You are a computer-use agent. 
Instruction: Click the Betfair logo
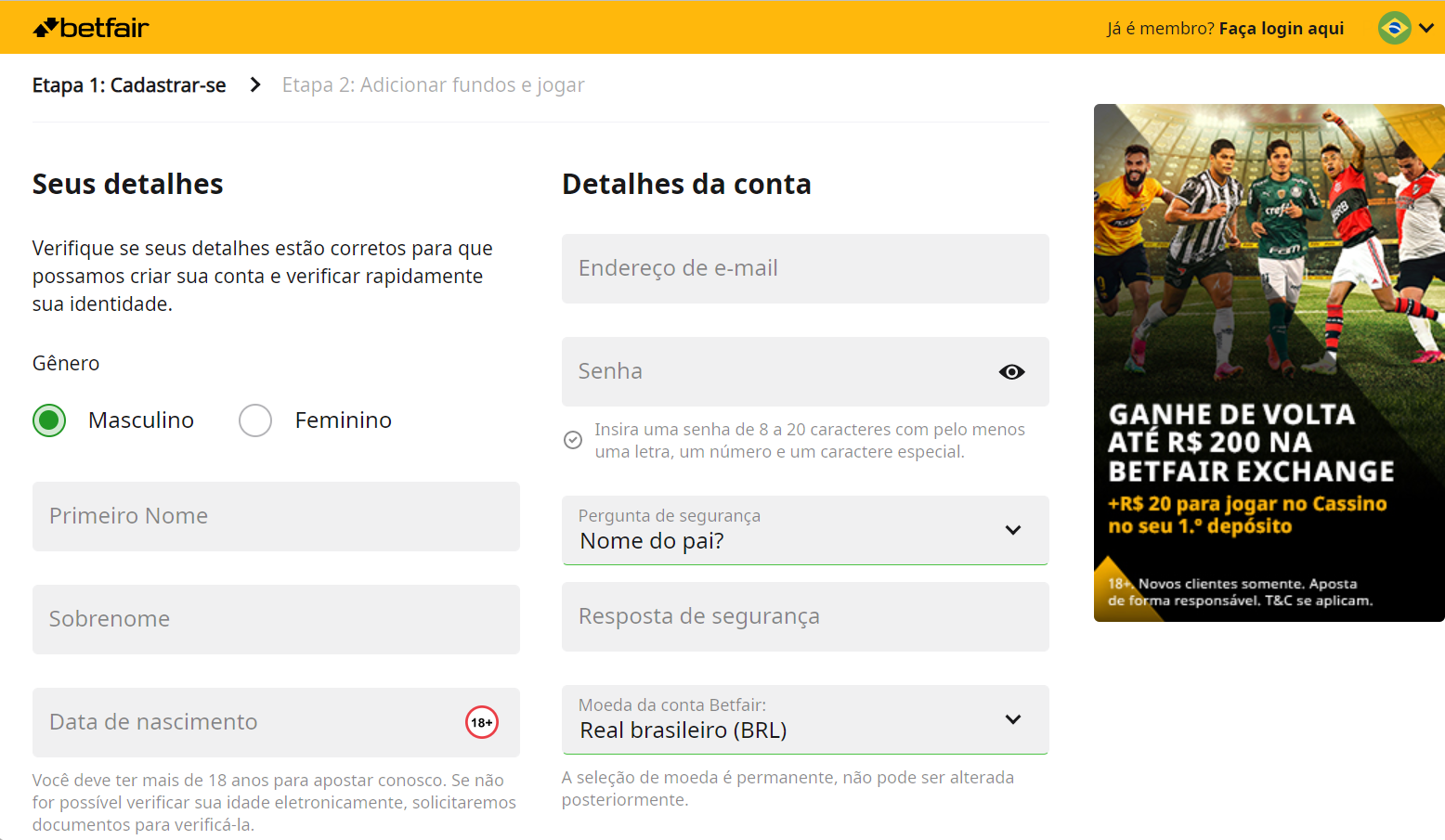pos(91,28)
